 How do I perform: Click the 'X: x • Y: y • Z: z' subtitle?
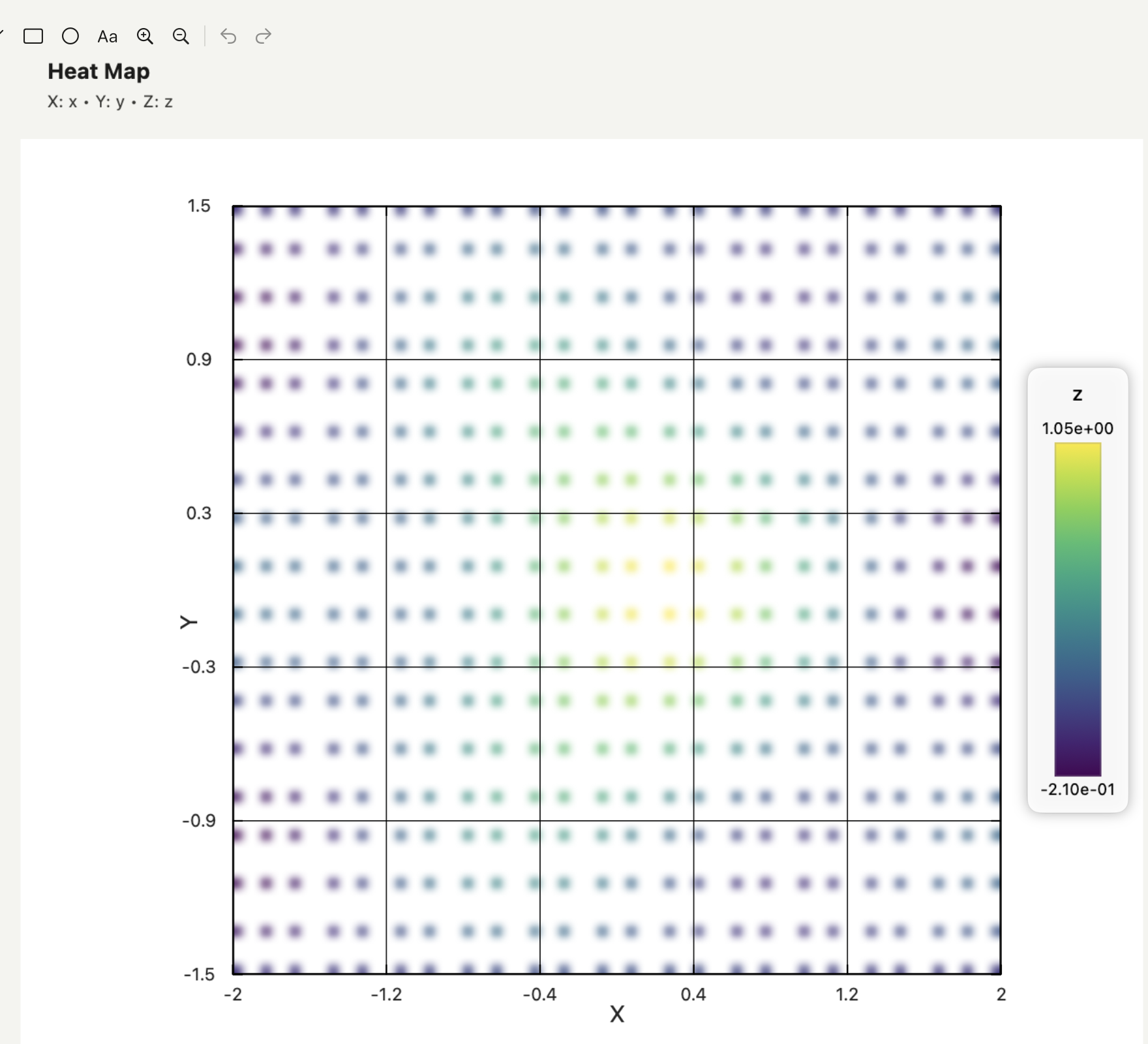(110, 102)
